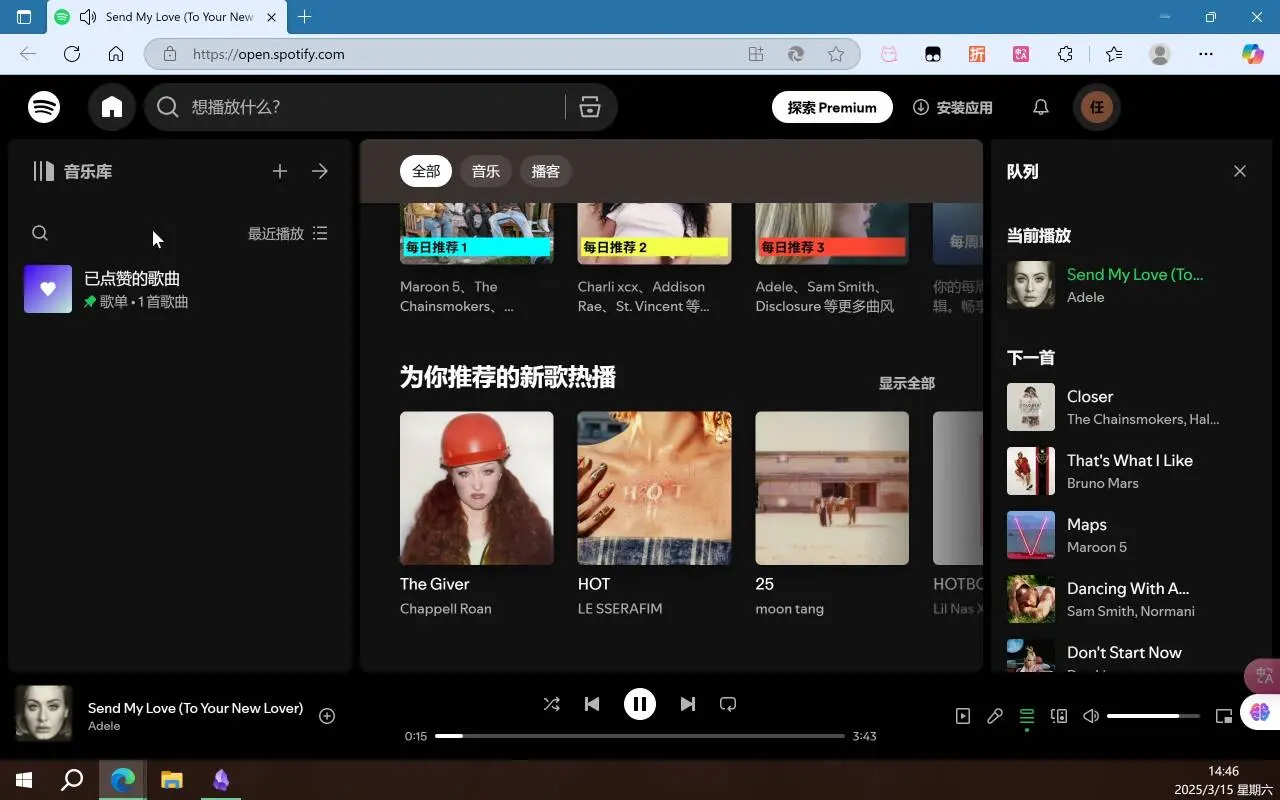Open Windows taskbar search
Image resolution: width=1280 pixels, height=800 pixels.
point(72,780)
